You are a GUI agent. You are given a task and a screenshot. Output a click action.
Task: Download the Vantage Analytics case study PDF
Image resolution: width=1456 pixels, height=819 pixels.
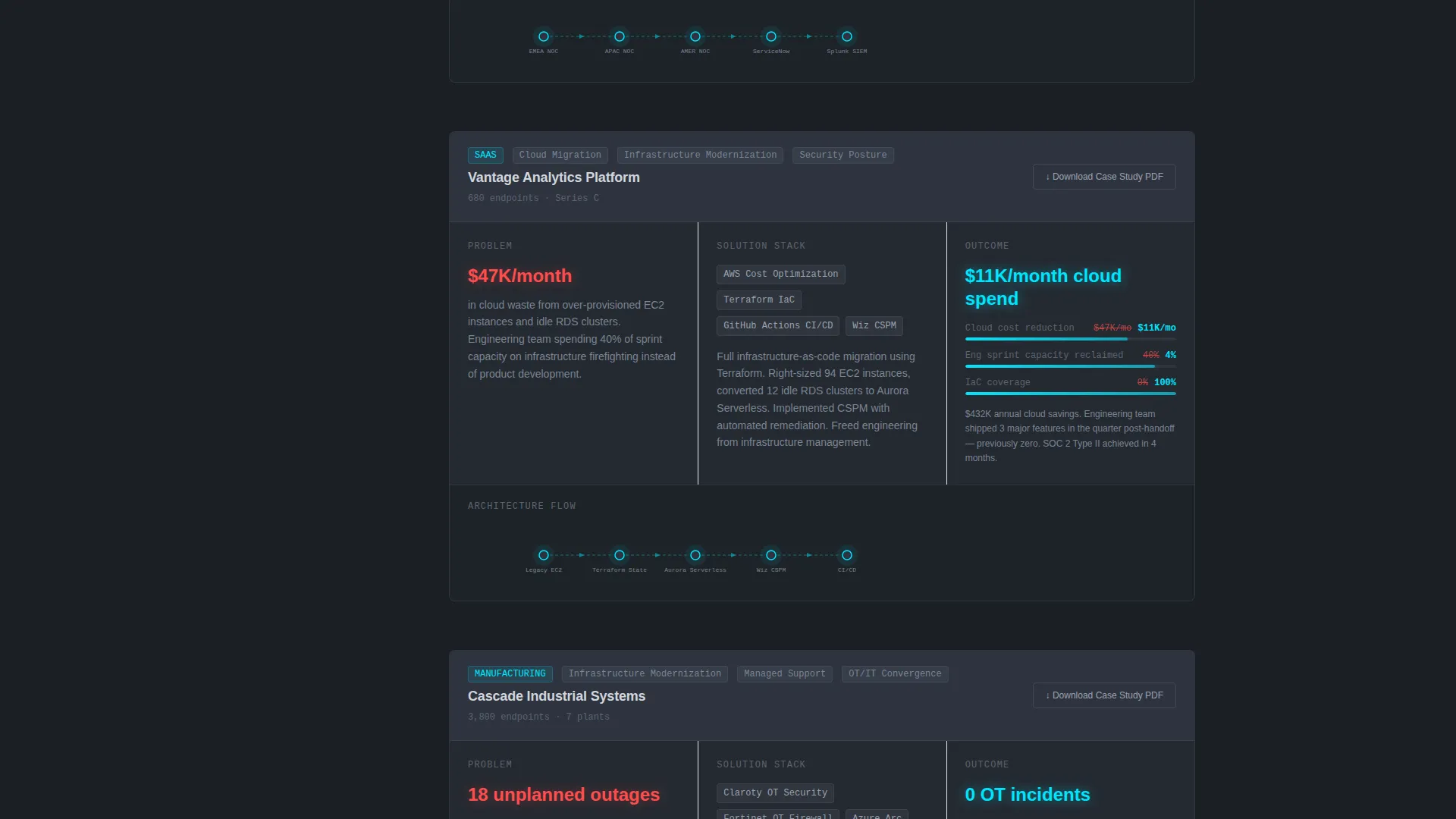point(1104,177)
